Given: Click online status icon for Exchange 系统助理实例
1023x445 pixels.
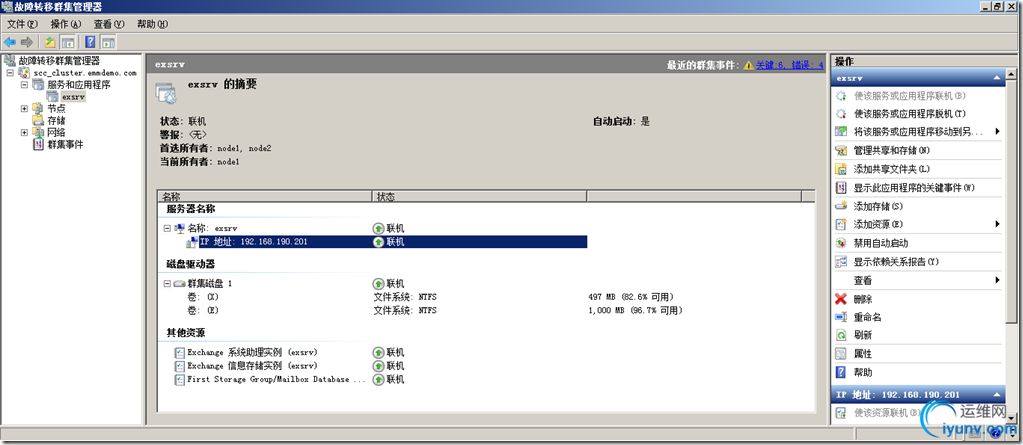Looking at the screenshot, I should (x=378, y=352).
